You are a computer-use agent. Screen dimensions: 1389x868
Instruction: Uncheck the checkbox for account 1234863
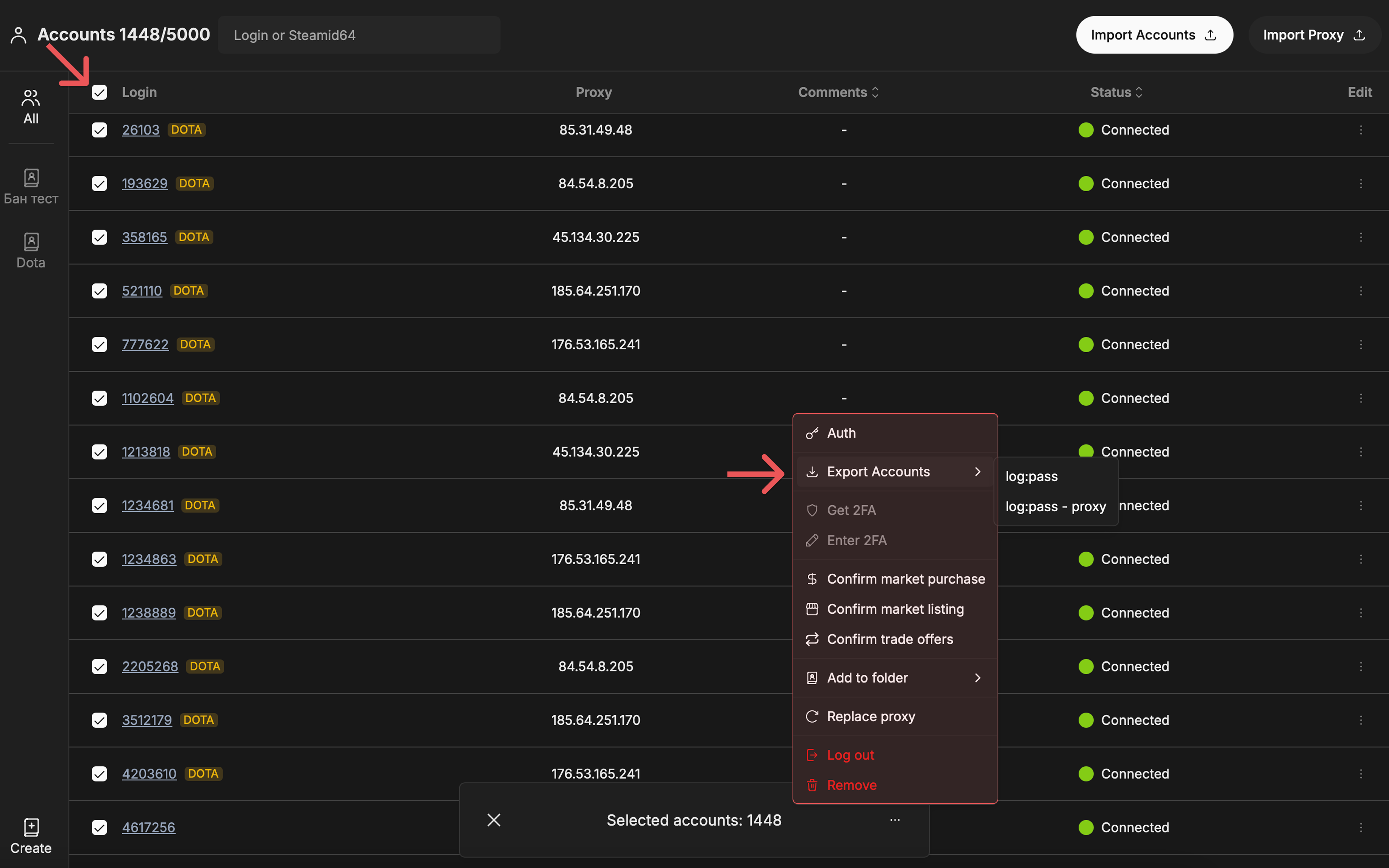tap(99, 559)
